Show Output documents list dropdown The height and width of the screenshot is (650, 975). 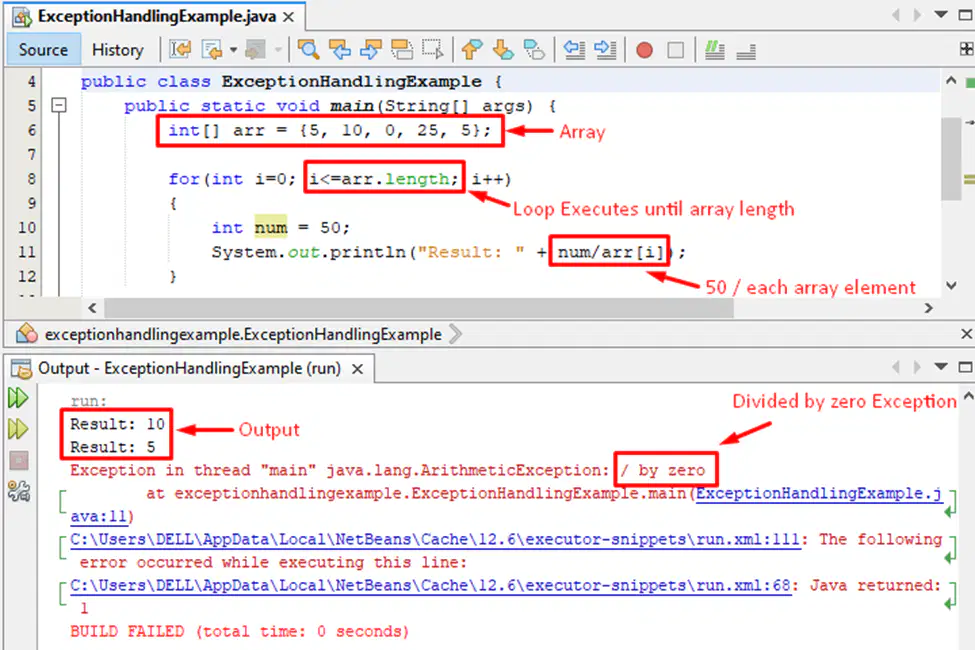(941, 367)
